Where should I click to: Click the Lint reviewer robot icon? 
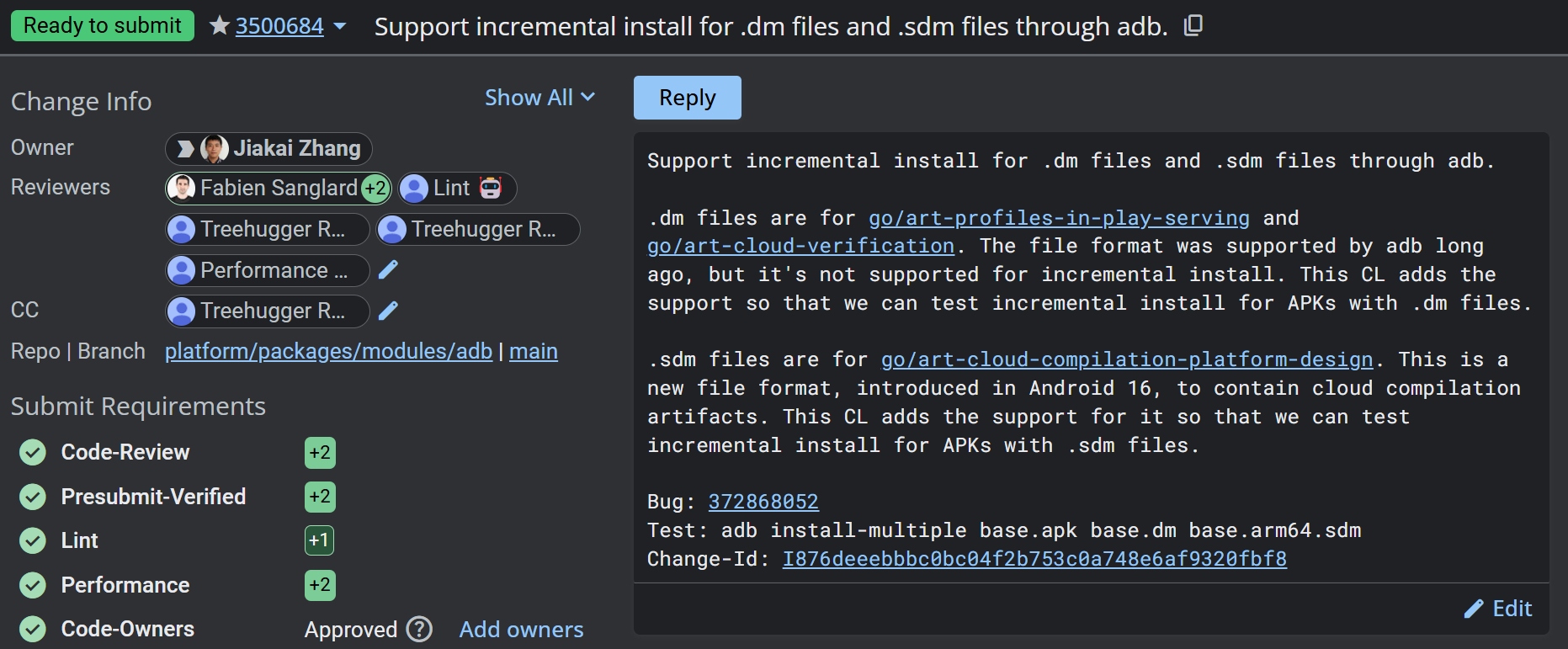490,188
